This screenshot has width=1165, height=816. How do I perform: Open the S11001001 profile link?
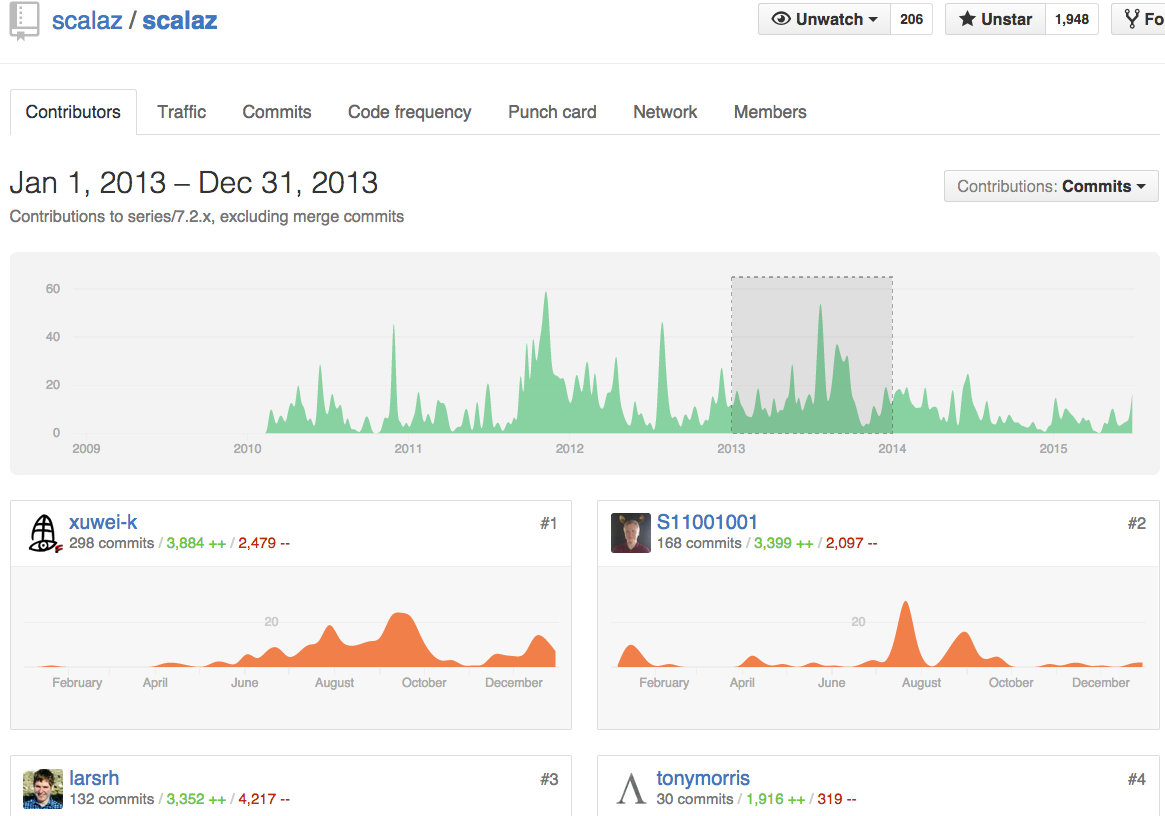pyautogui.click(x=707, y=522)
